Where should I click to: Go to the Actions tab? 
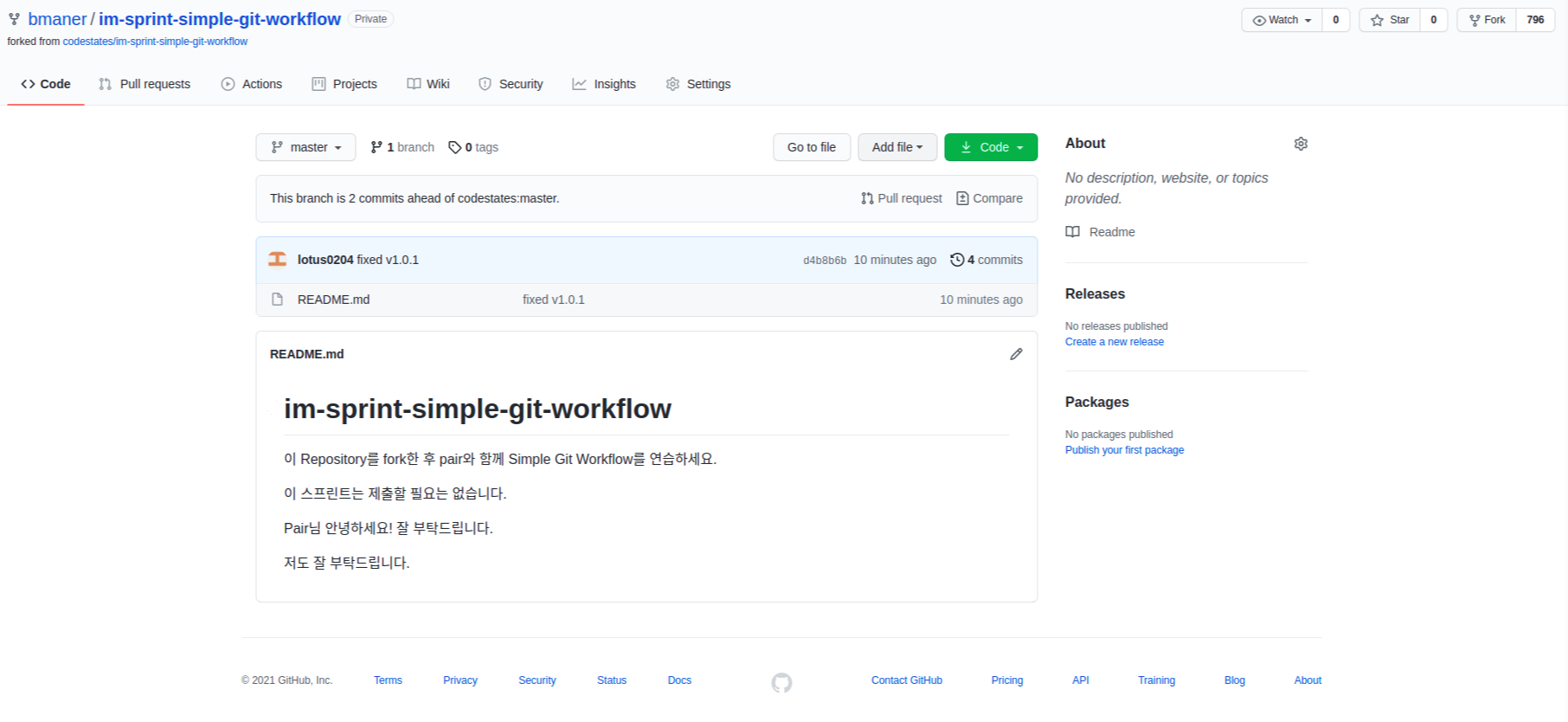click(x=252, y=84)
